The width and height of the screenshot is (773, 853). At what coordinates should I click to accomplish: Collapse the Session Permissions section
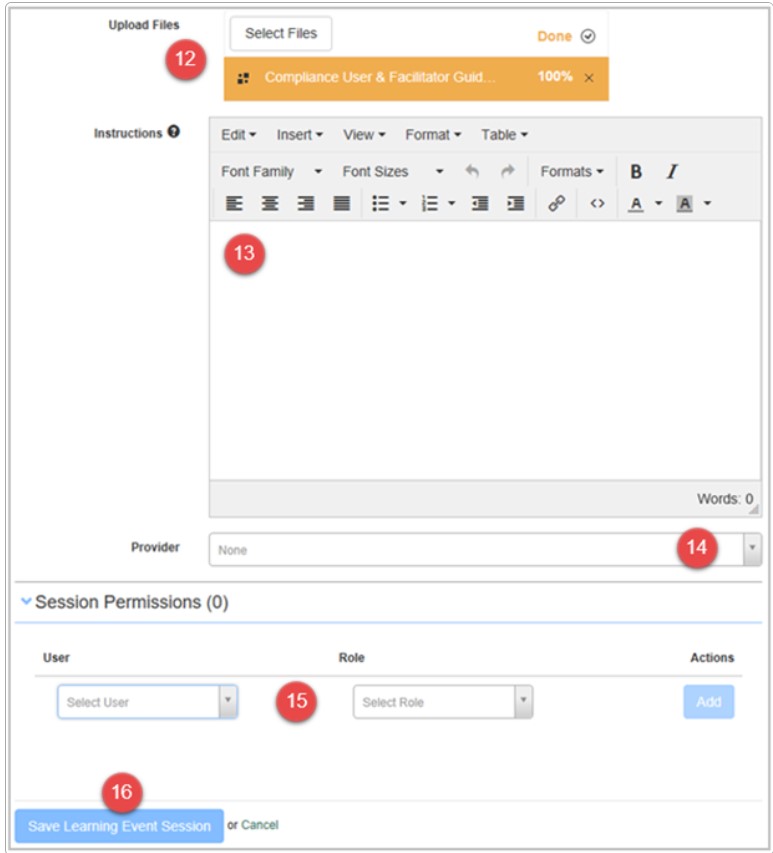[26, 602]
